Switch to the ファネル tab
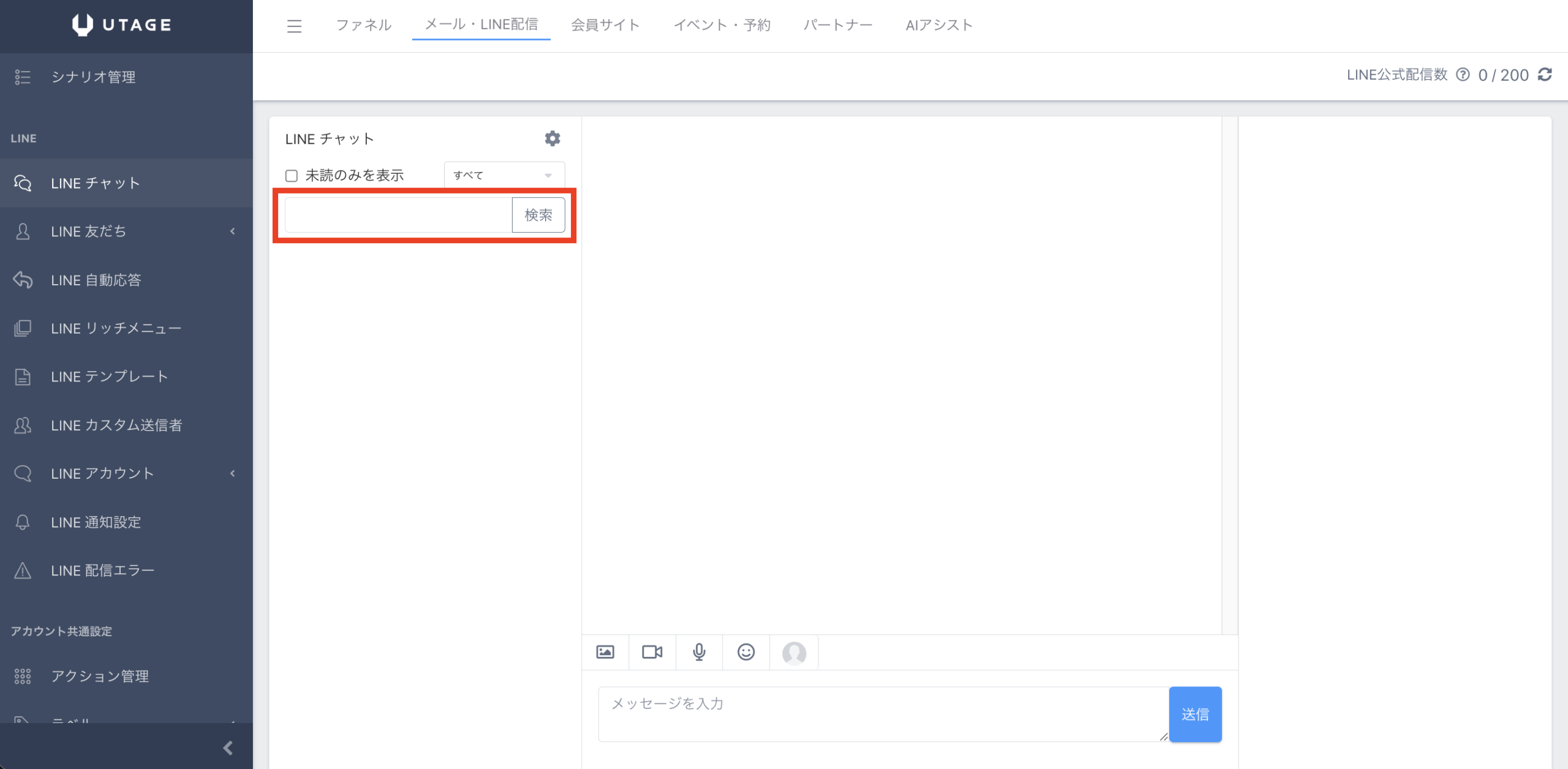1568x769 pixels. click(x=363, y=25)
